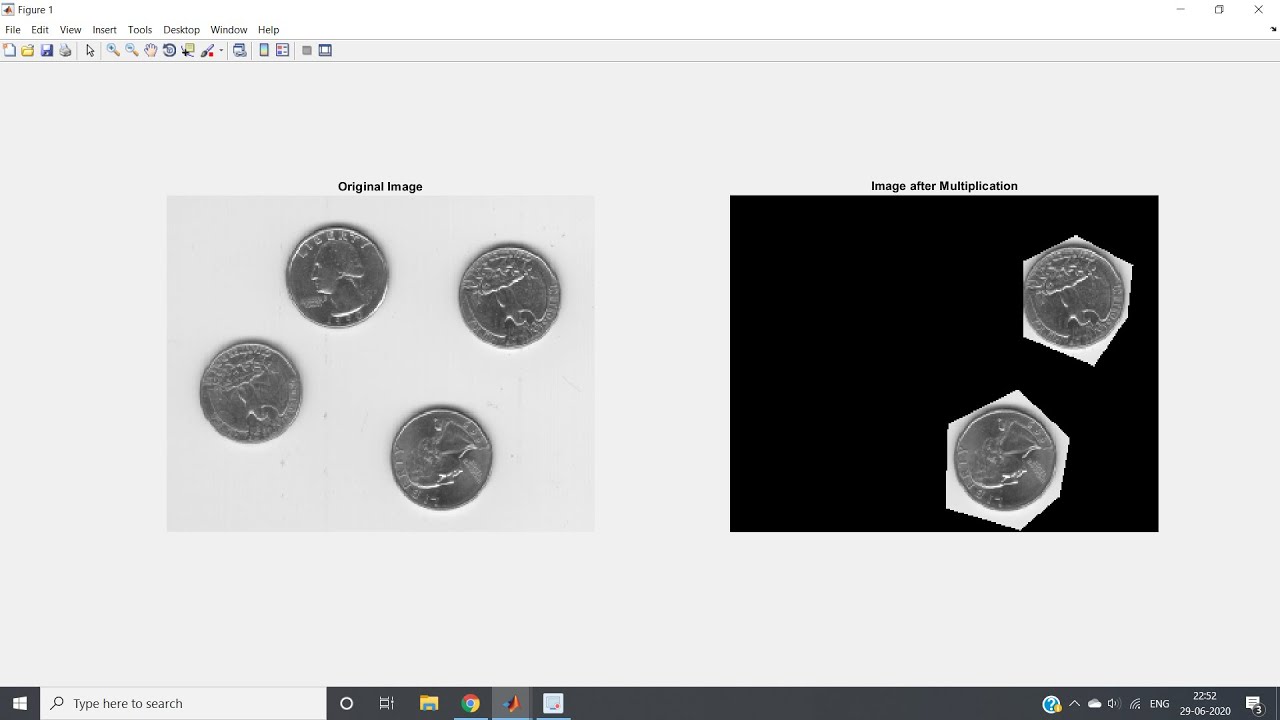The width and height of the screenshot is (1280, 720).
Task: Save the figure using the floppy icon
Action: pyautogui.click(x=47, y=50)
